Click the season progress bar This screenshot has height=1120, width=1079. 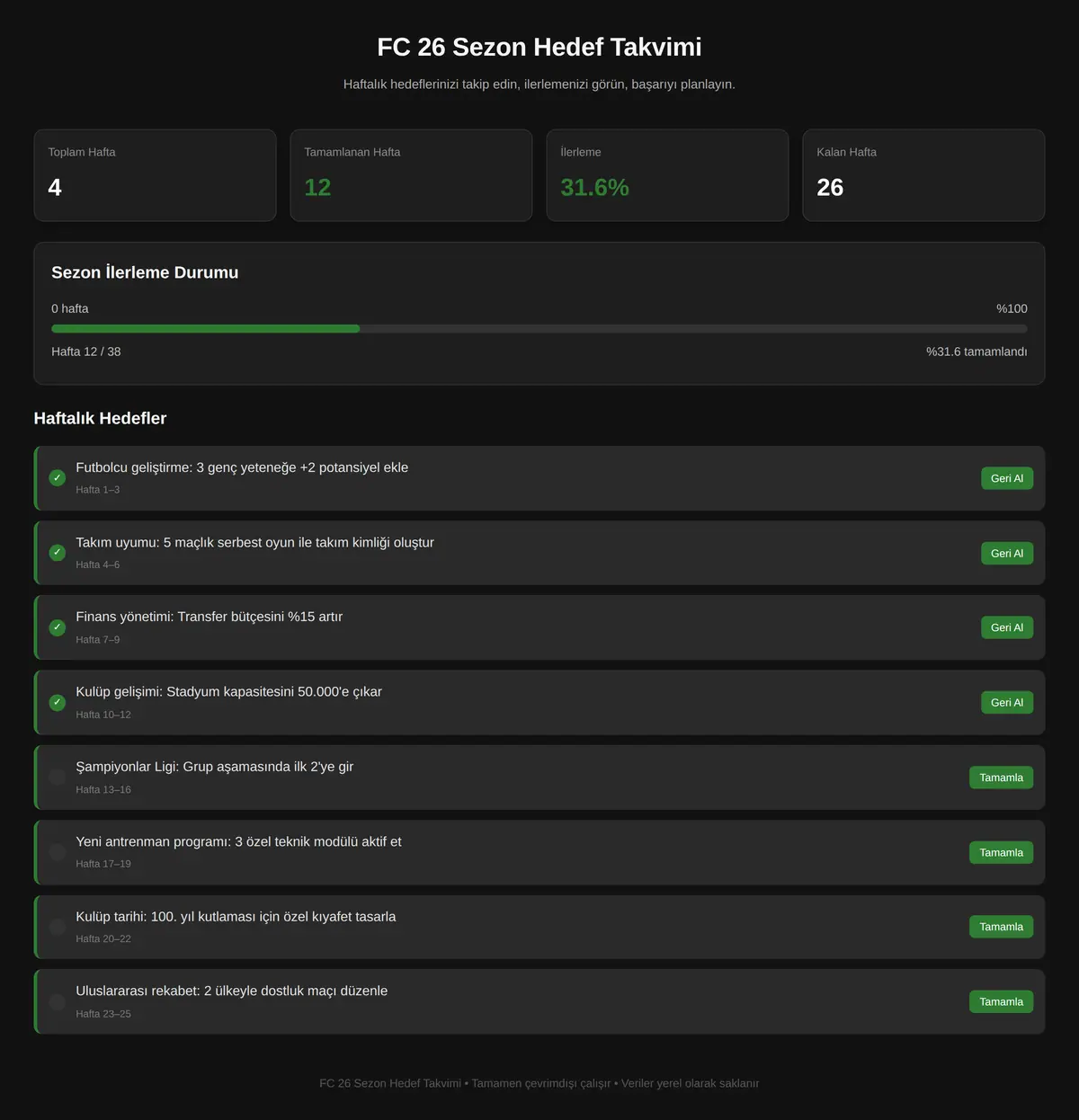click(x=539, y=329)
